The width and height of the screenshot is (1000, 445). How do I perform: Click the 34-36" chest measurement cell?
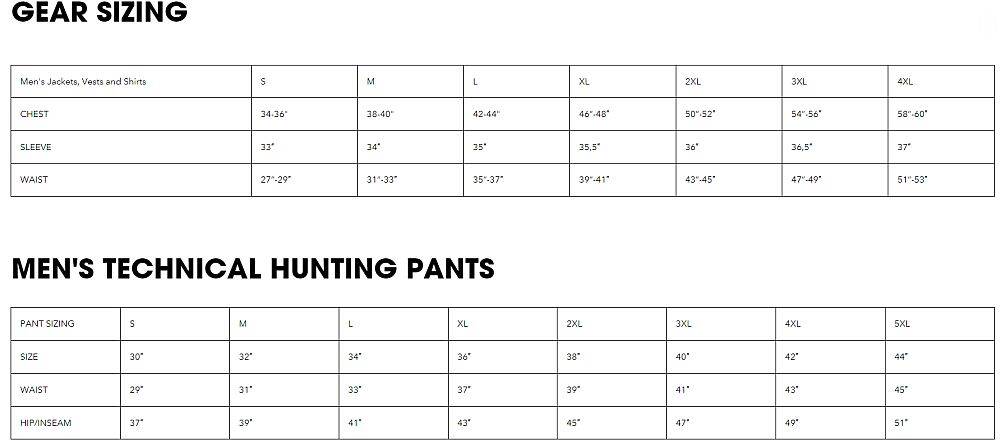point(274,115)
